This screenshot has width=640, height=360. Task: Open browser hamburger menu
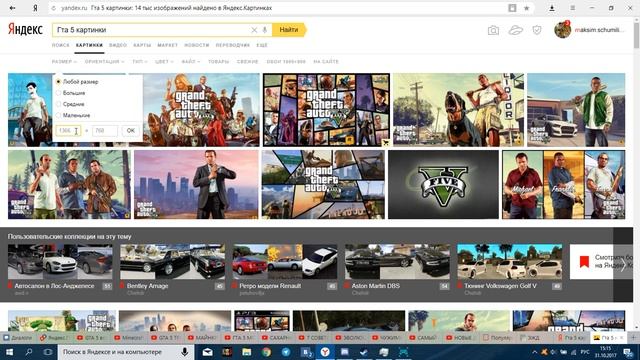tap(573, 8)
